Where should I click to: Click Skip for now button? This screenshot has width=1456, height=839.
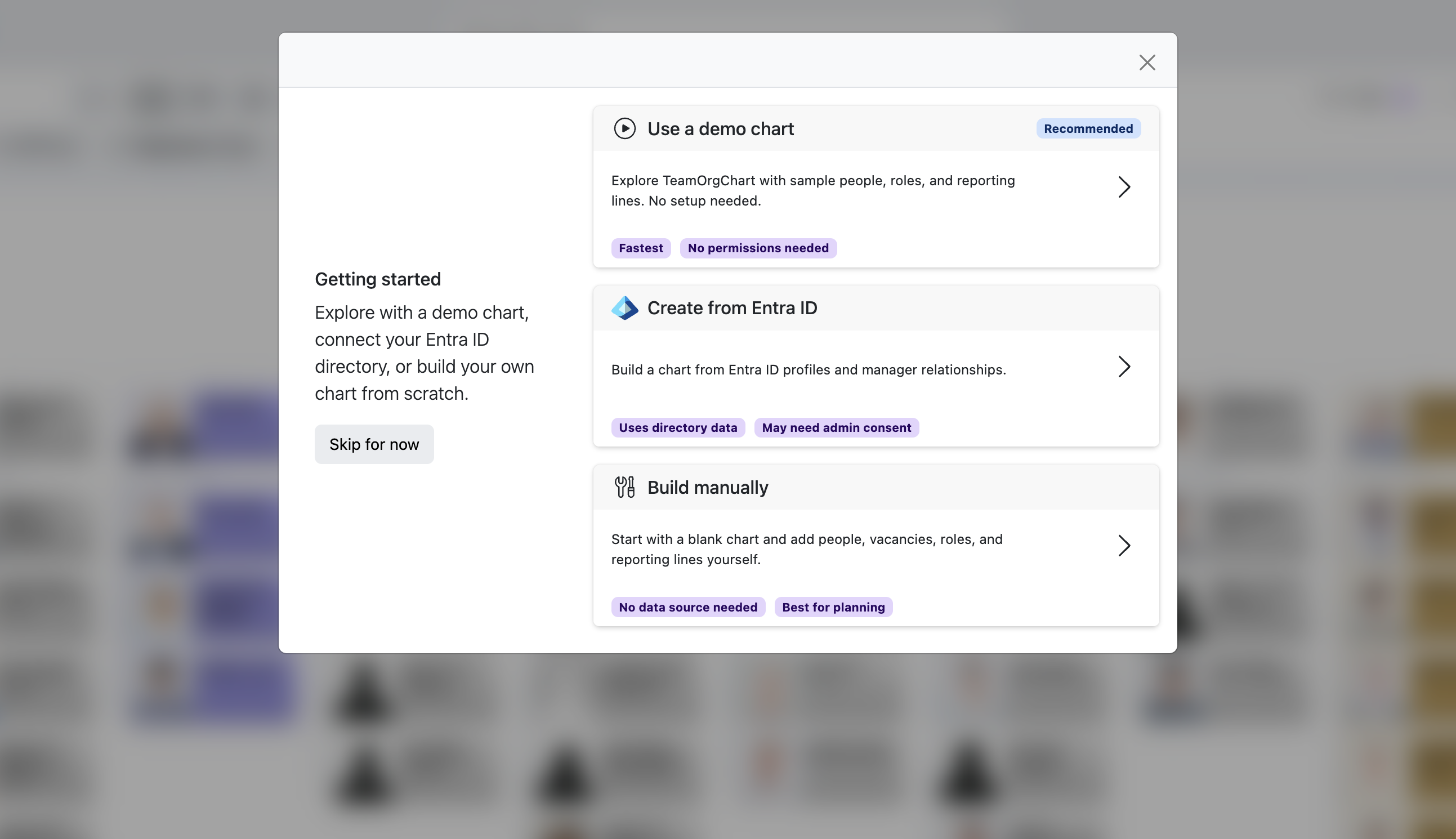[374, 444]
